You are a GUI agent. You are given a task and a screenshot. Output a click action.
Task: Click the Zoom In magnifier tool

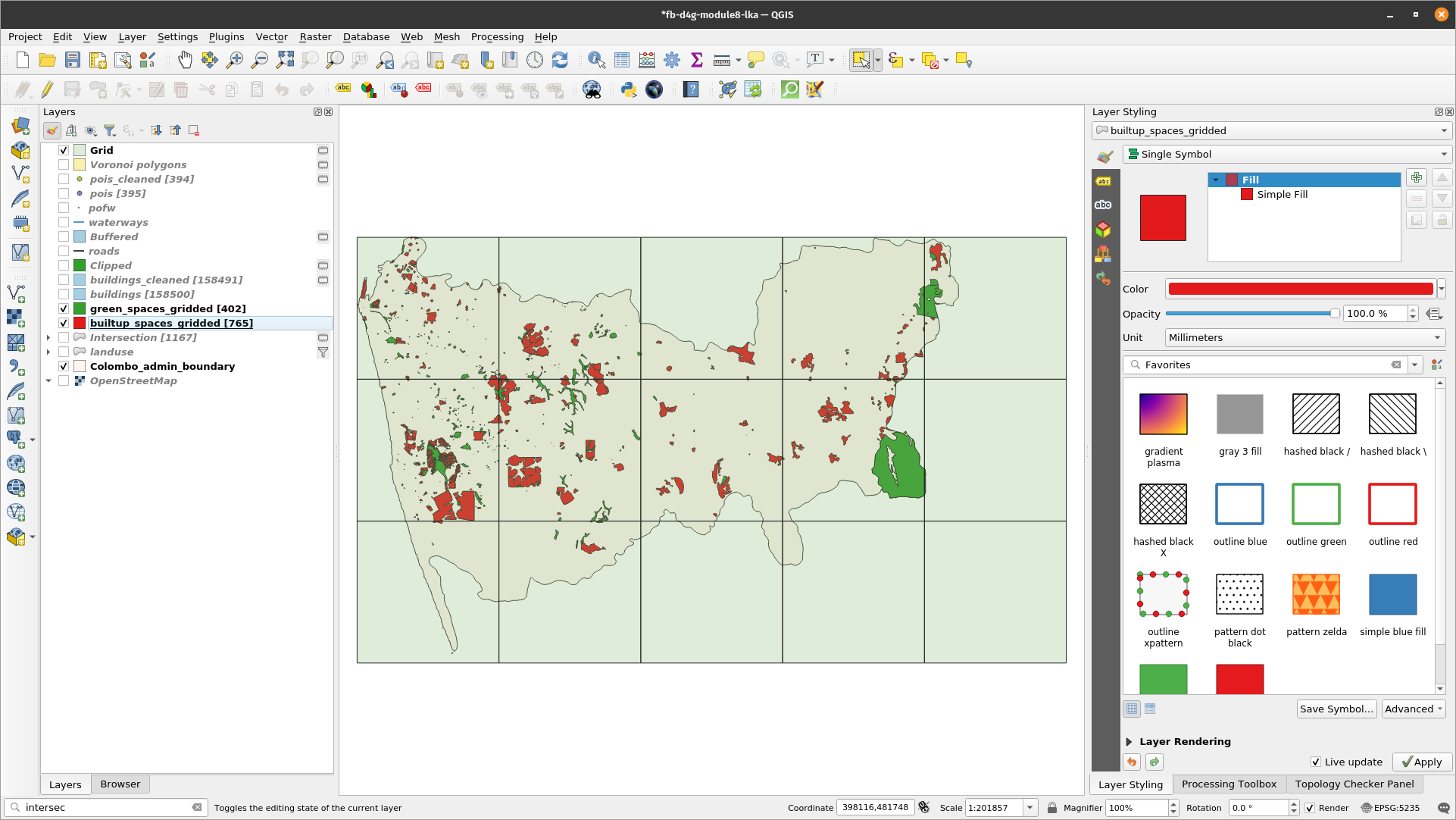pos(235,61)
